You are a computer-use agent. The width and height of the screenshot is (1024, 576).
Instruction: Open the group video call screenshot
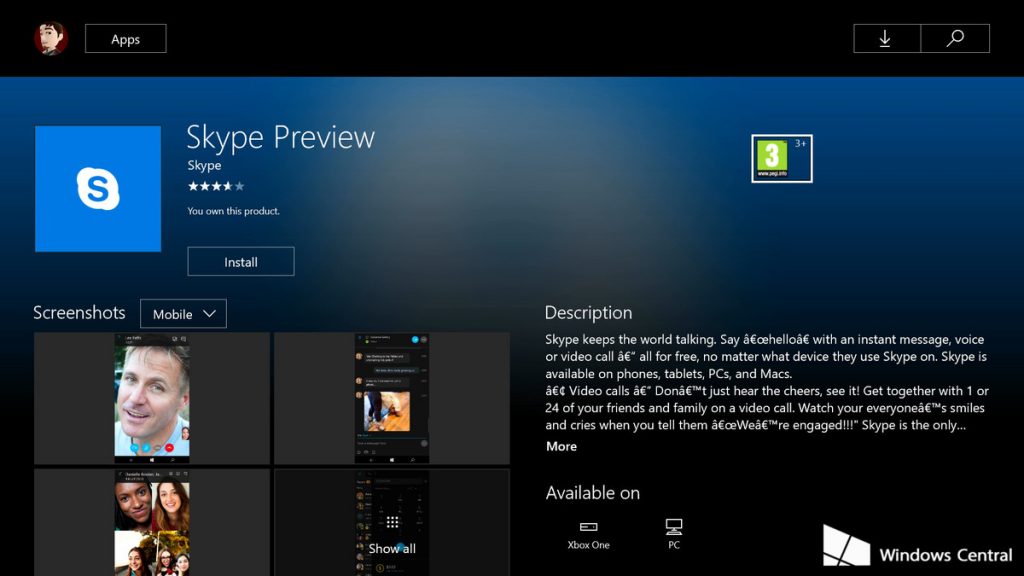[x=152, y=522]
